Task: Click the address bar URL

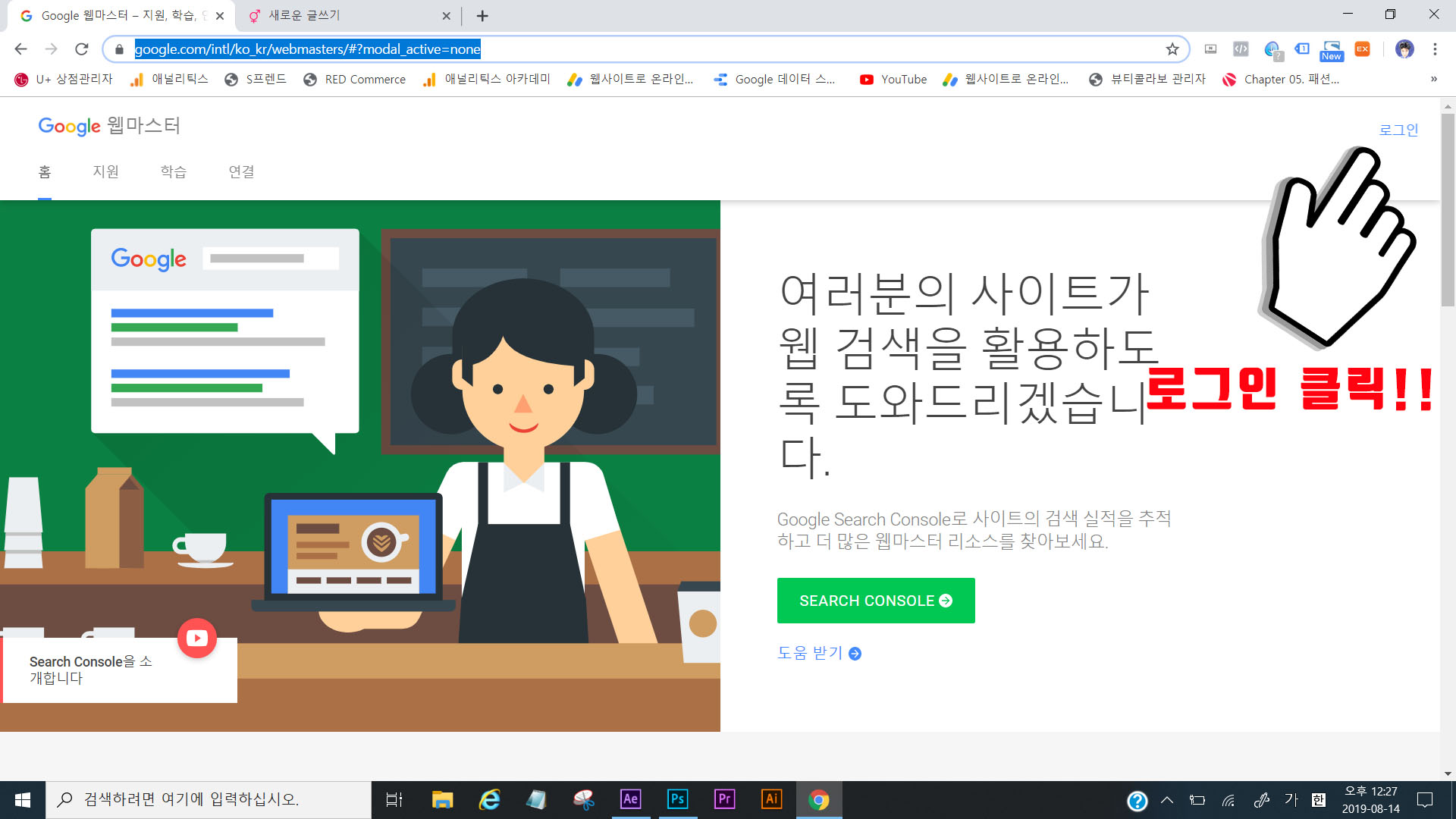Action: (x=307, y=49)
